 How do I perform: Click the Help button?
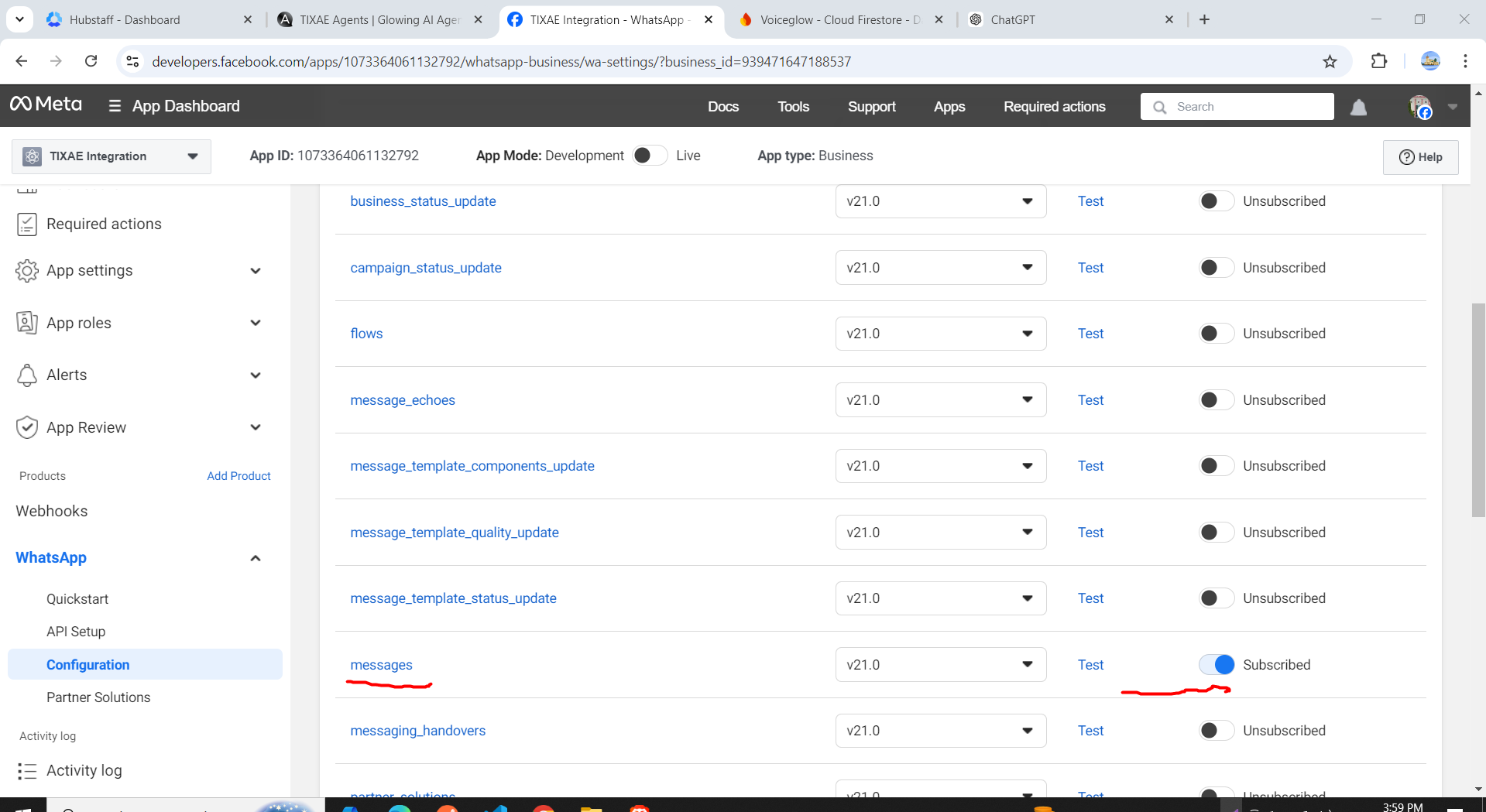tap(1421, 157)
